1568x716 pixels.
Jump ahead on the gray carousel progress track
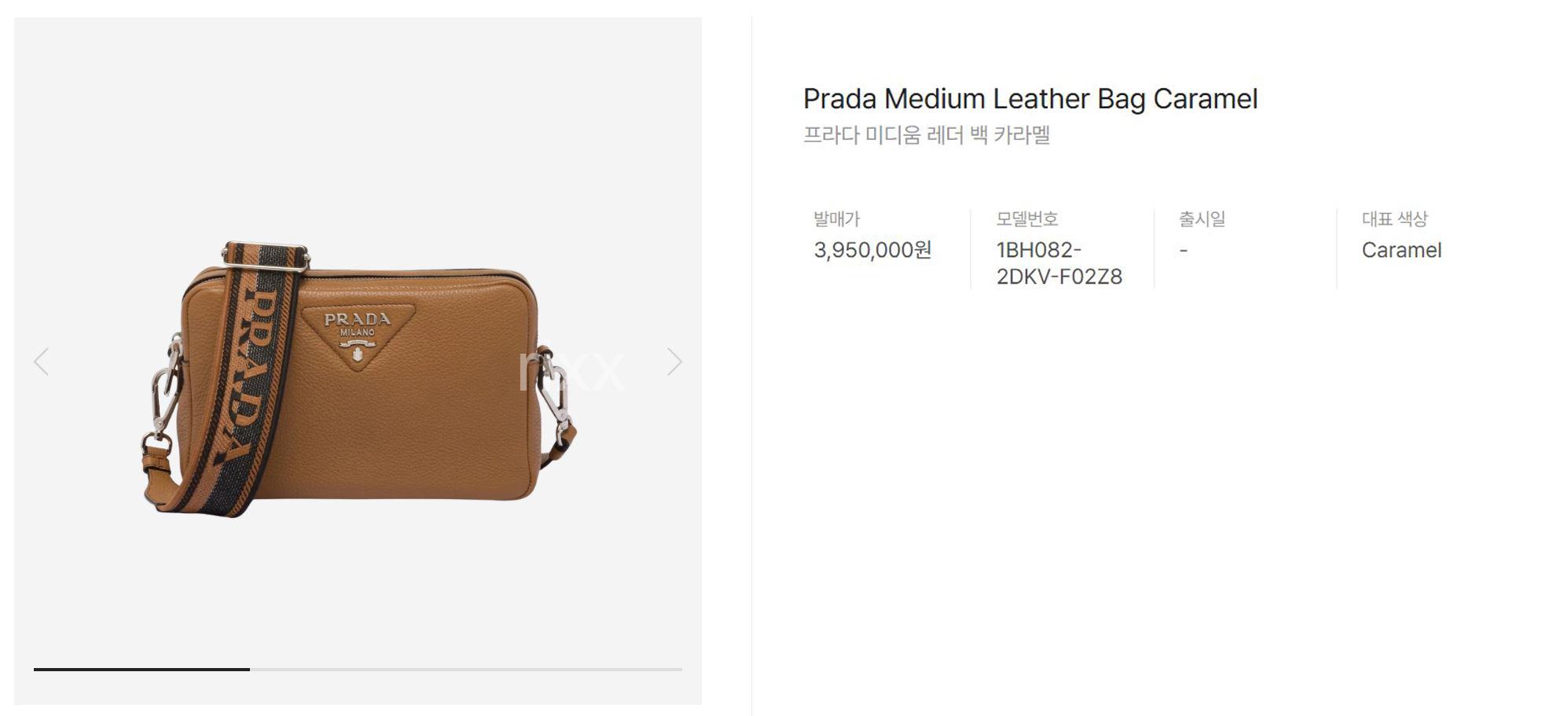(x=466, y=669)
